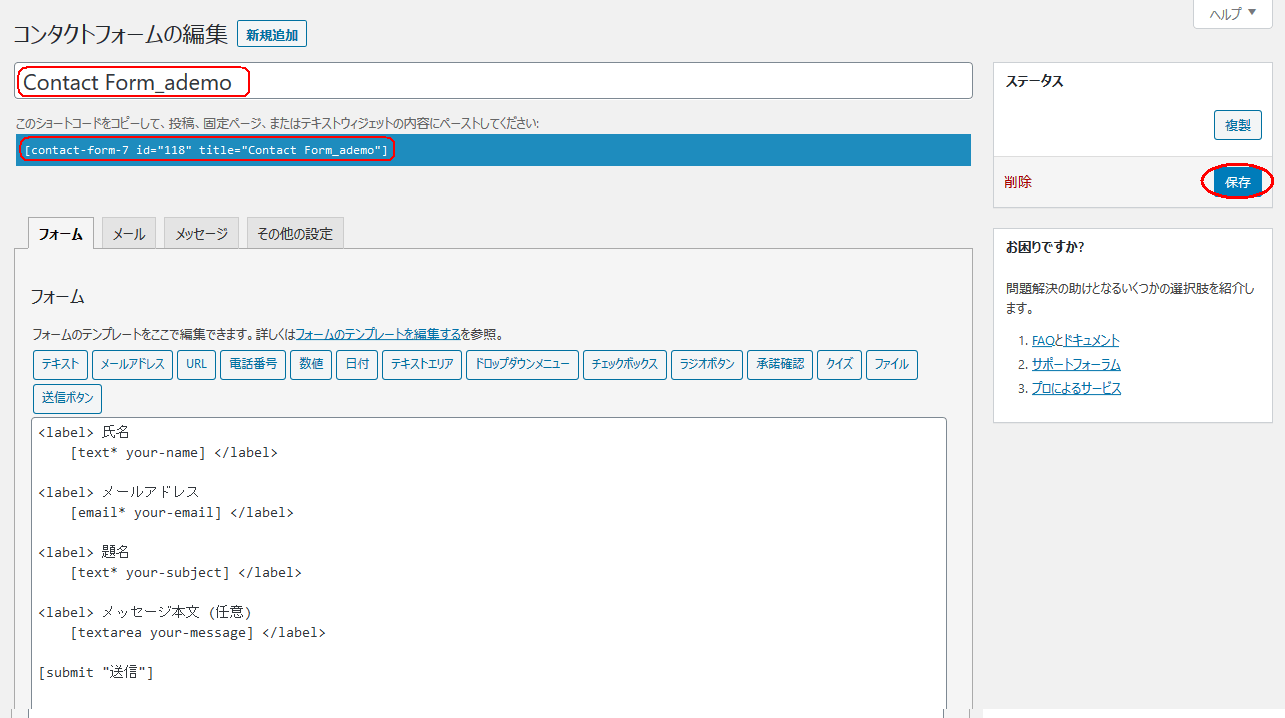Insert a ラジオボタン form tag
Screen dimensions: 1285x718
(x=707, y=364)
